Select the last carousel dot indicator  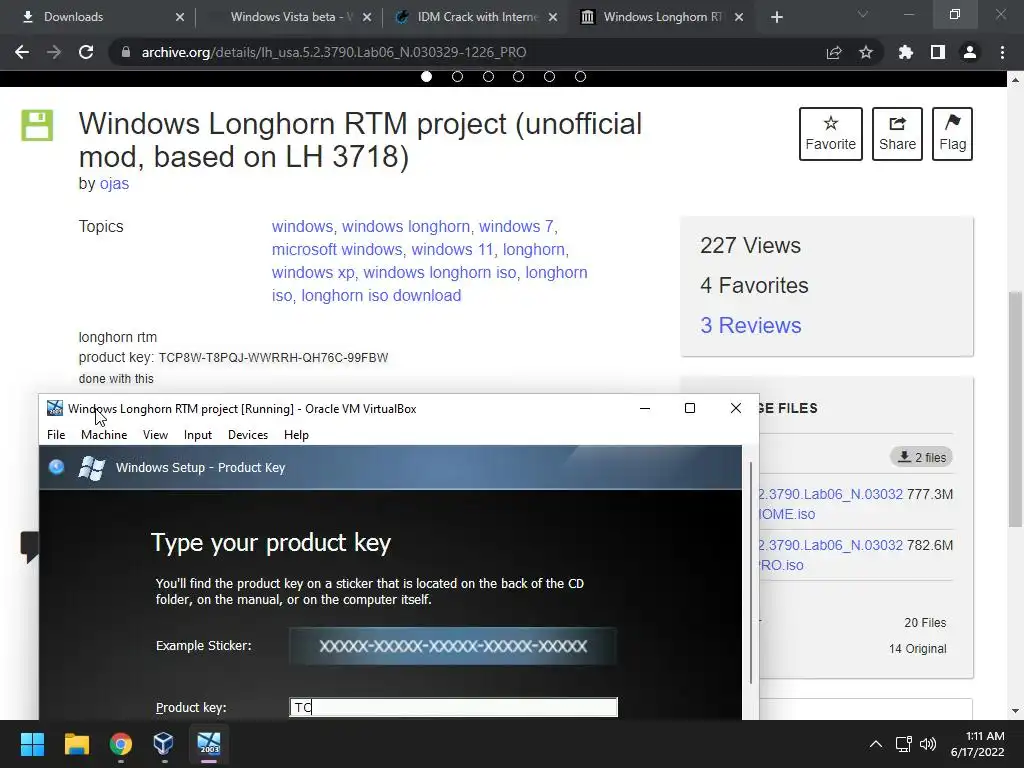tap(580, 76)
